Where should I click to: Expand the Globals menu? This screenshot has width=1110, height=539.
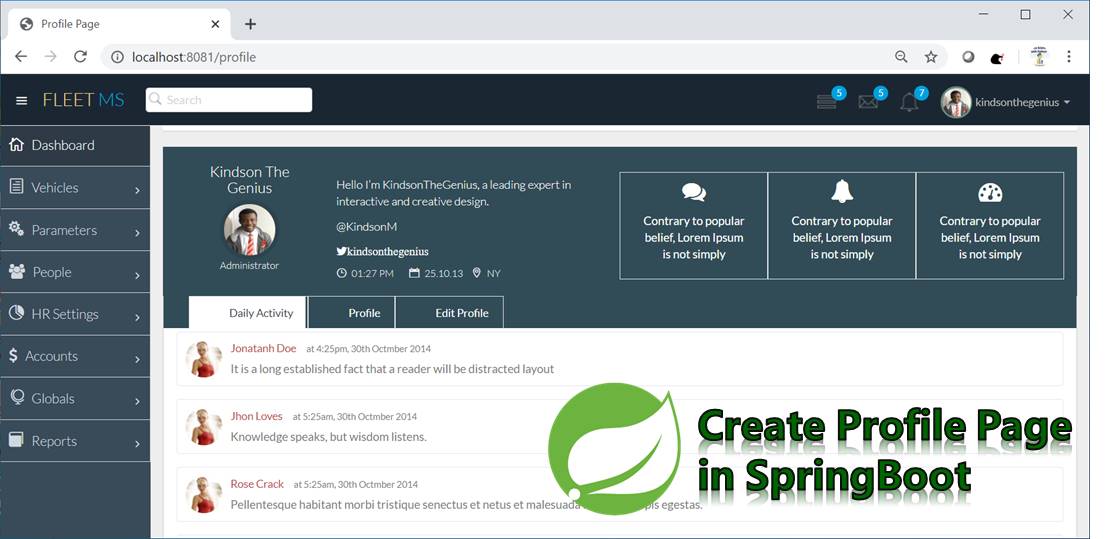75,399
